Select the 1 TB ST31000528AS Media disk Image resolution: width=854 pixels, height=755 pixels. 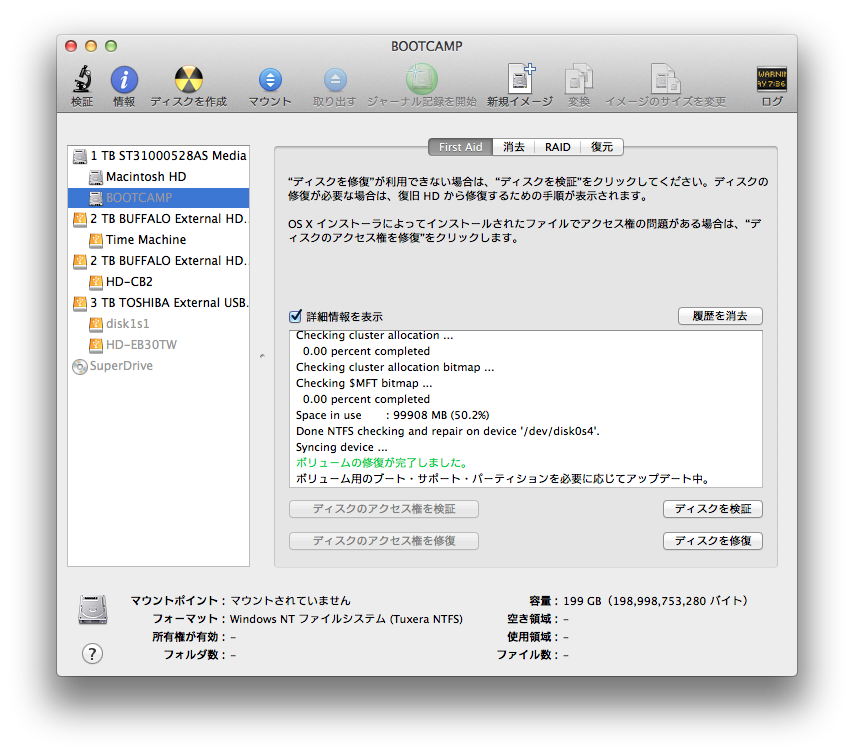(x=158, y=156)
